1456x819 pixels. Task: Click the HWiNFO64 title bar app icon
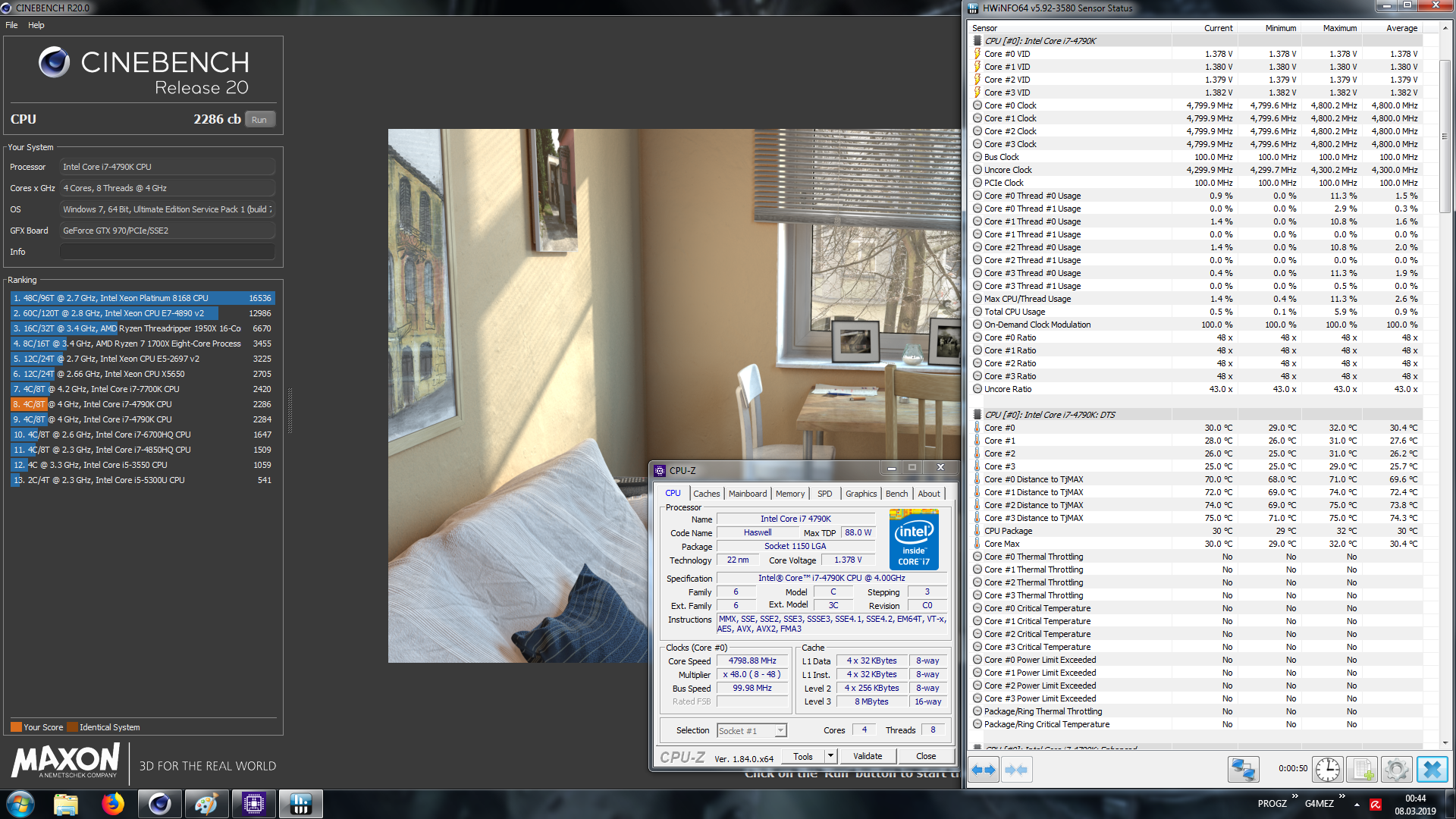coord(974,8)
